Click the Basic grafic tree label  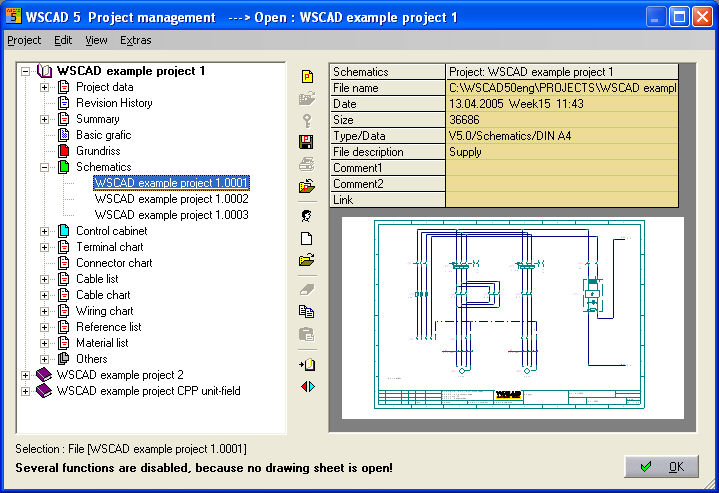pos(104,135)
